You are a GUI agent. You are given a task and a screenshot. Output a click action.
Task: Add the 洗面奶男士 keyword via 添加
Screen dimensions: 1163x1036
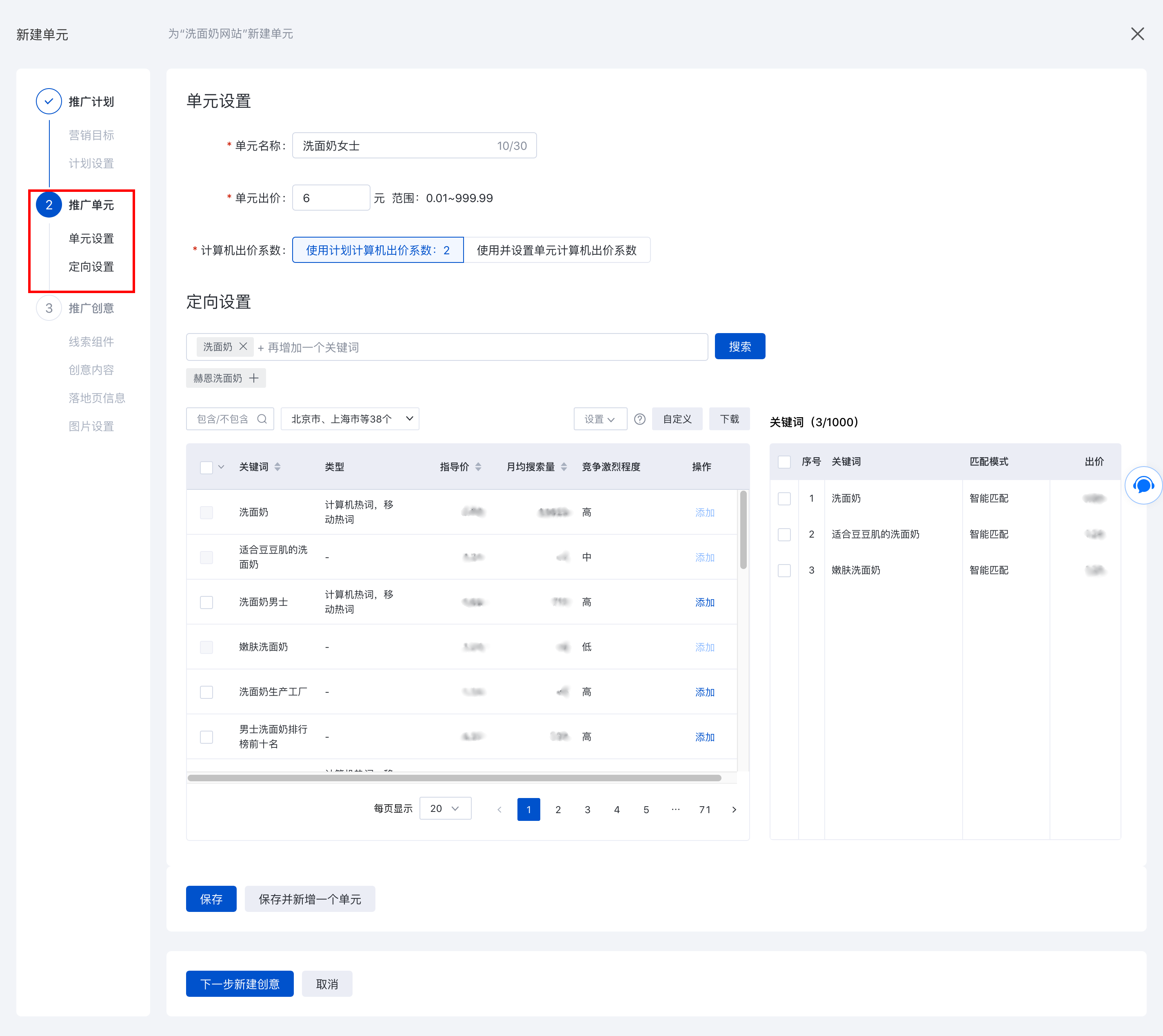pyautogui.click(x=704, y=602)
